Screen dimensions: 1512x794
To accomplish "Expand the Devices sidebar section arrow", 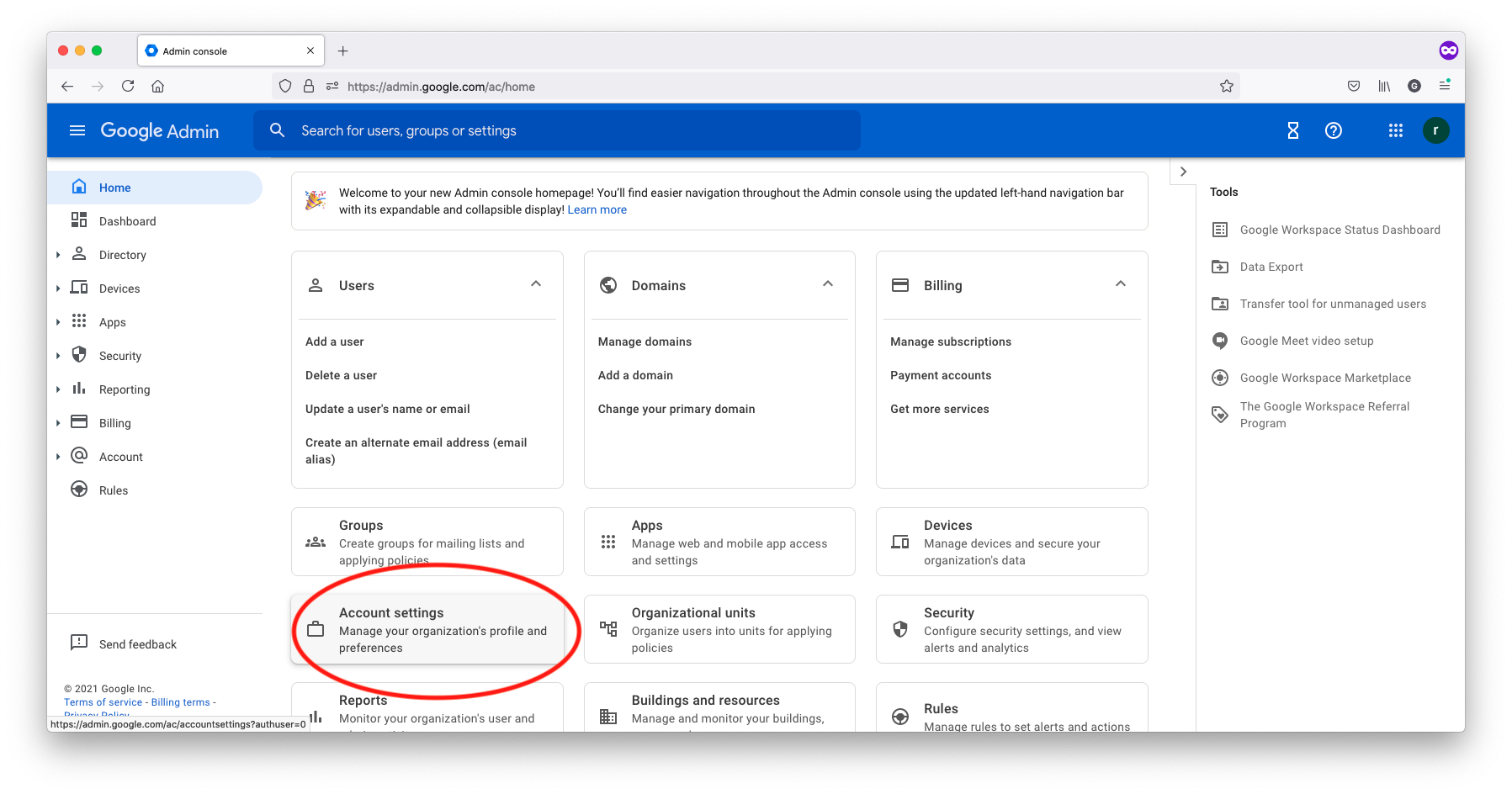I will [x=58, y=288].
